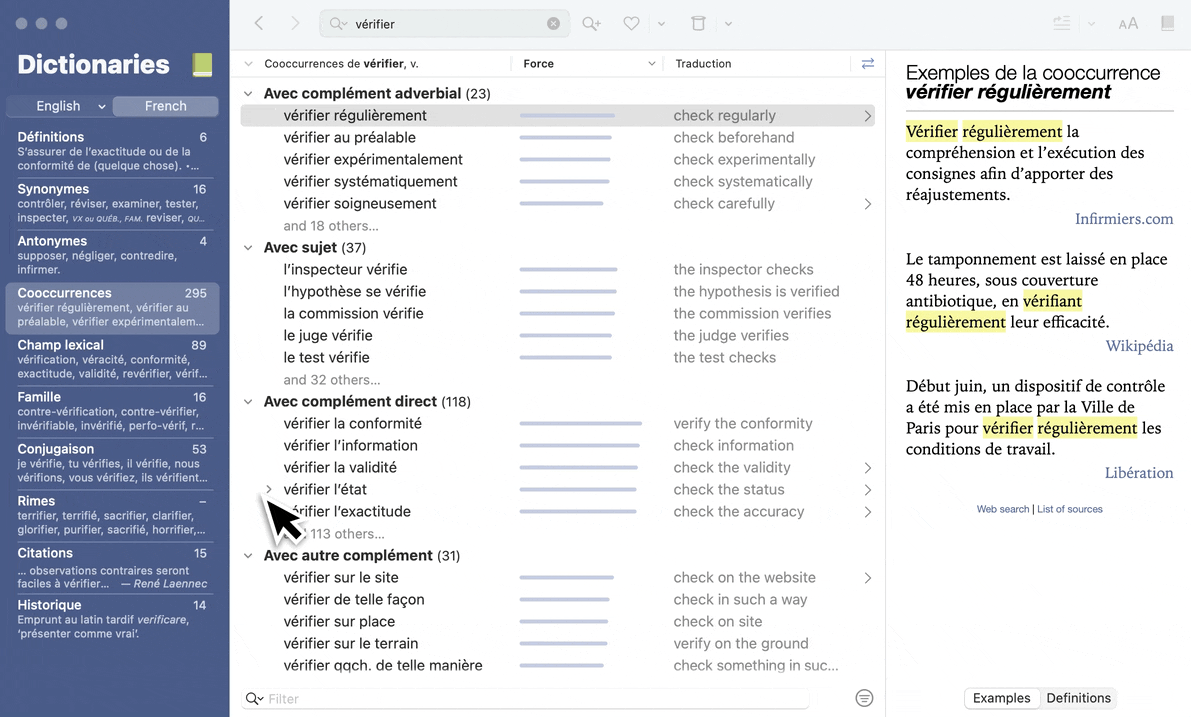Open the Web search link
The height and width of the screenshot is (717, 1191).
[x=1002, y=509]
